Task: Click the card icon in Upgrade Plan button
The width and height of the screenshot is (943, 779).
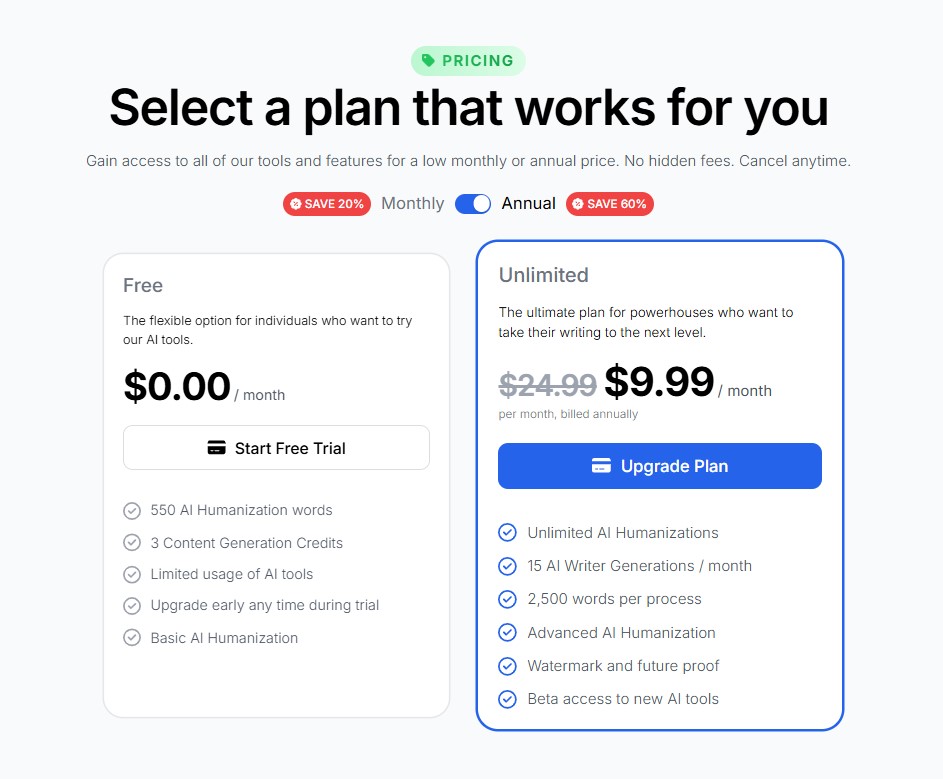Action: [601, 466]
